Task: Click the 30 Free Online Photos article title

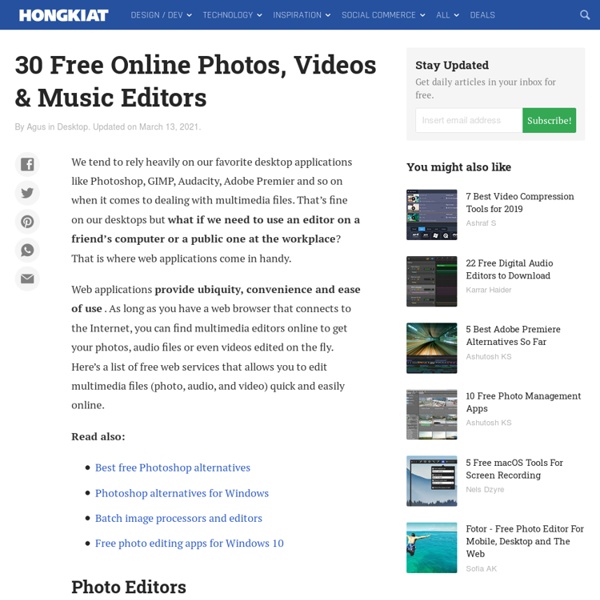Action: [195, 81]
